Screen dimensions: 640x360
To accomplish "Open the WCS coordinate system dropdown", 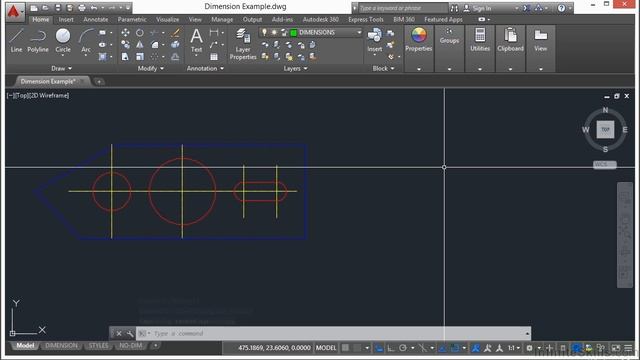I will click(x=604, y=164).
